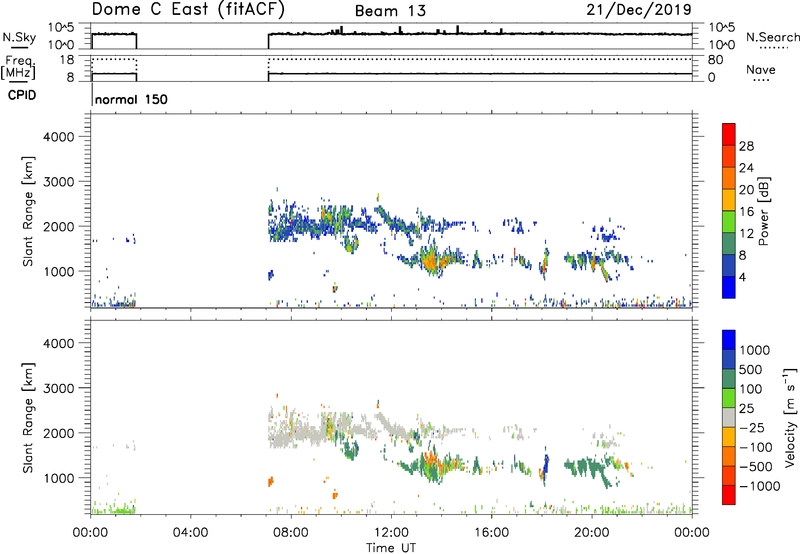Click the 'Freq. [MHz]' axis label

click(x=18, y=67)
